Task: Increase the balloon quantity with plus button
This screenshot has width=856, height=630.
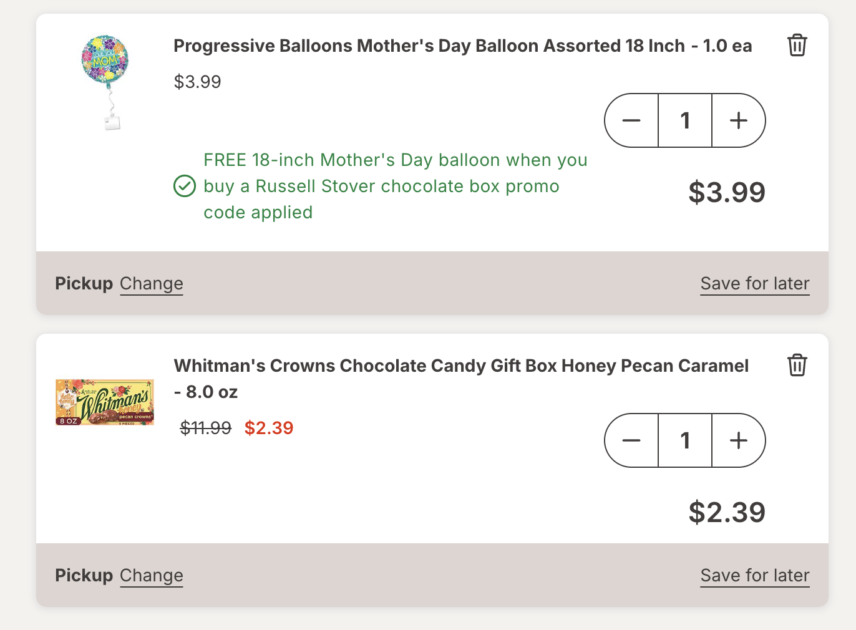Action: tap(739, 120)
